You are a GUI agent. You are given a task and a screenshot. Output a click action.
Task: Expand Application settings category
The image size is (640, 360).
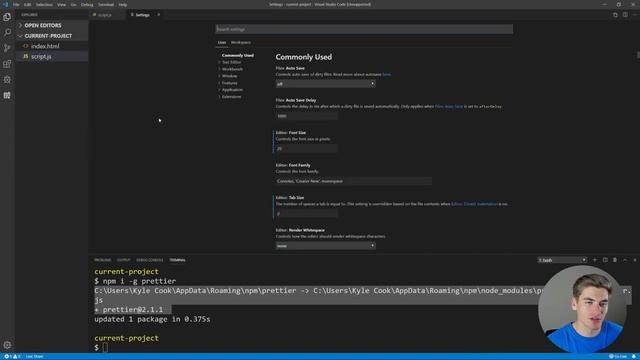tap(232, 90)
